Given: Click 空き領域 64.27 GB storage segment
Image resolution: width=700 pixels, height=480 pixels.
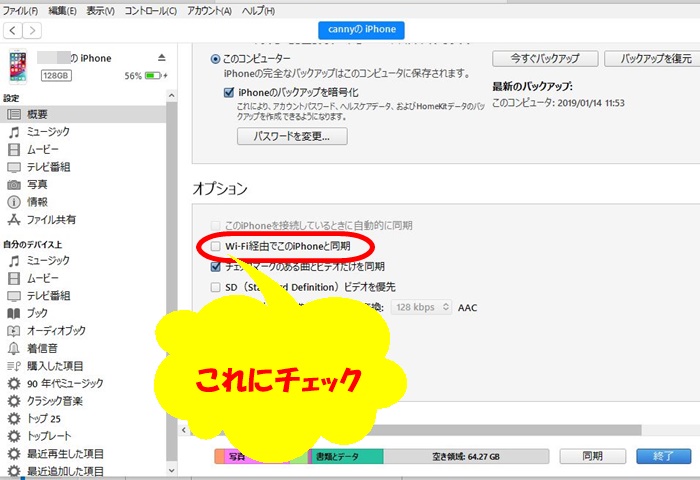Looking at the screenshot, I should 466,456.
